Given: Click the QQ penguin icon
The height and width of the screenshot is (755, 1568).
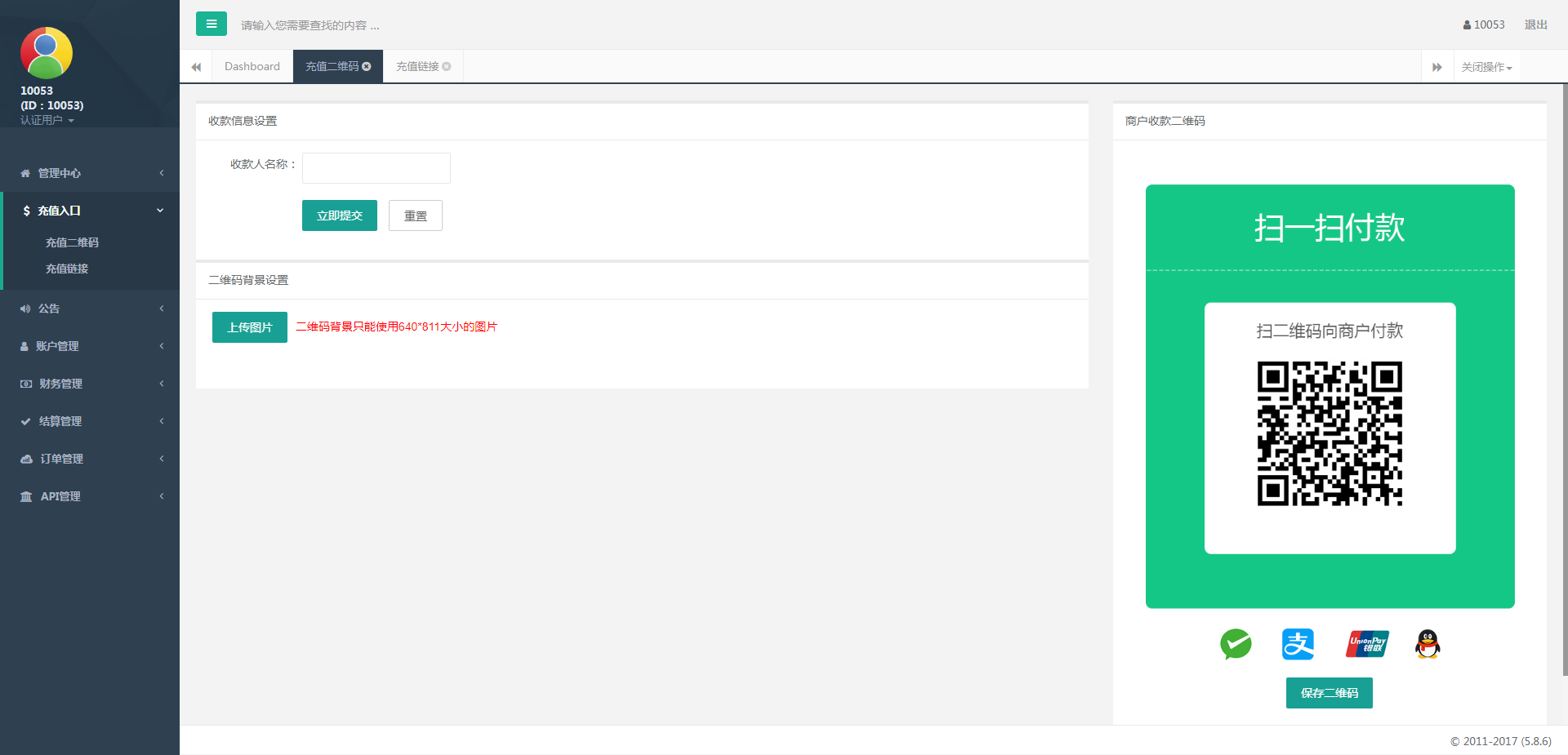Looking at the screenshot, I should (x=1428, y=644).
